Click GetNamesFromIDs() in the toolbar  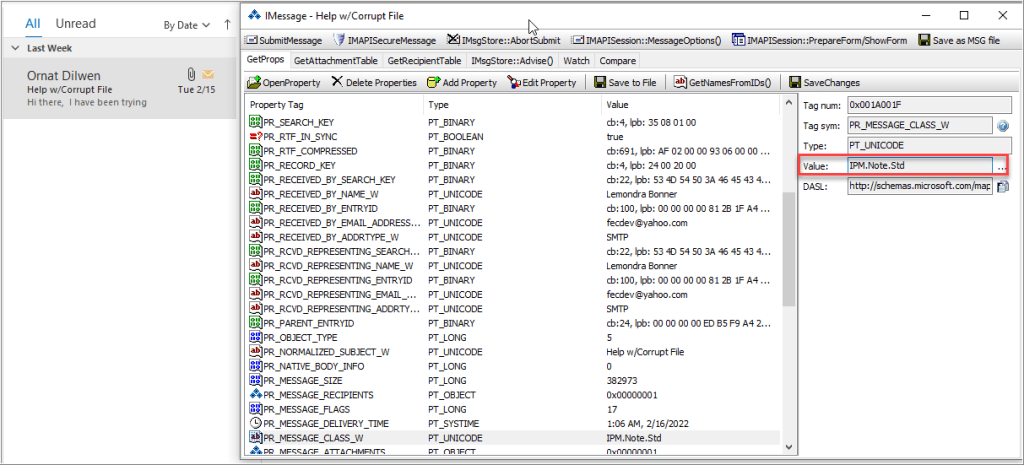[x=723, y=82]
